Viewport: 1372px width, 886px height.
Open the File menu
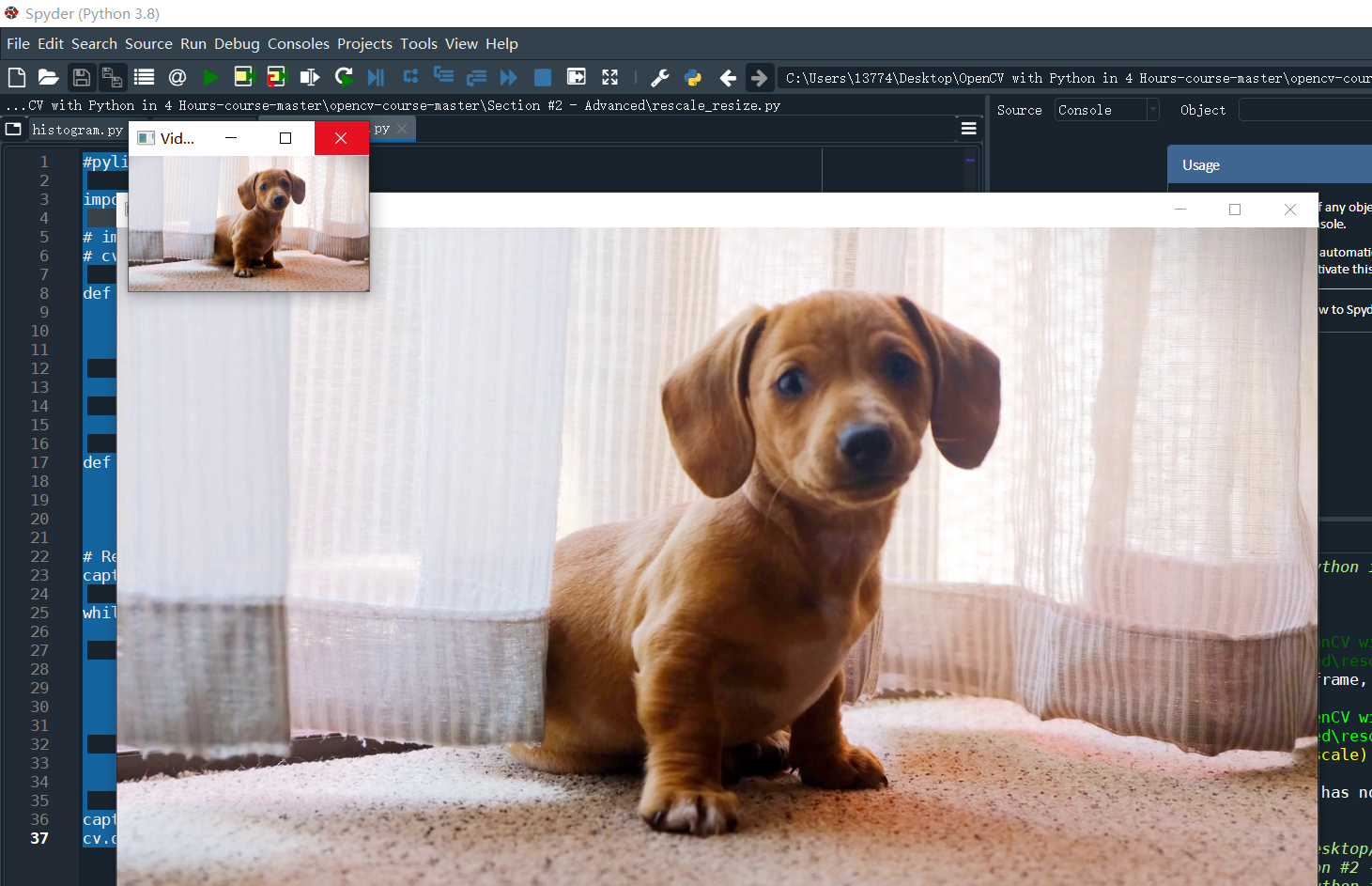point(18,43)
